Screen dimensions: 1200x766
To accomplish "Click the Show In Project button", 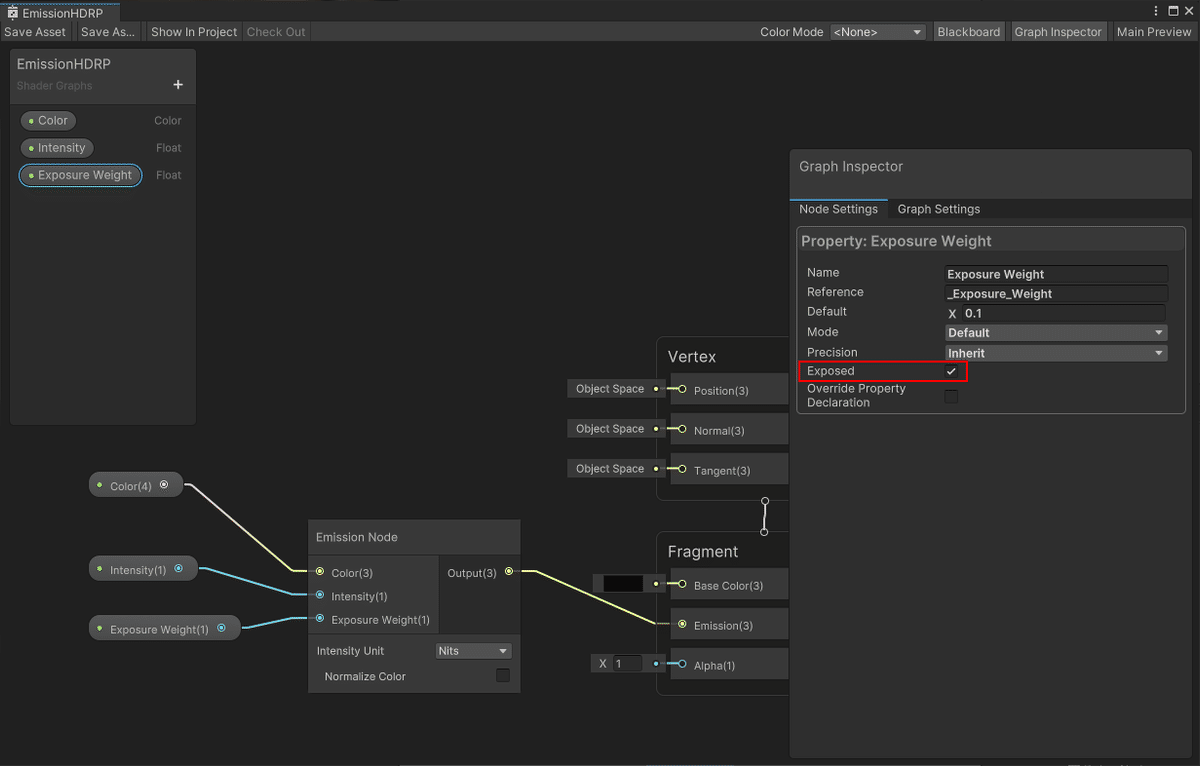I will click(193, 31).
